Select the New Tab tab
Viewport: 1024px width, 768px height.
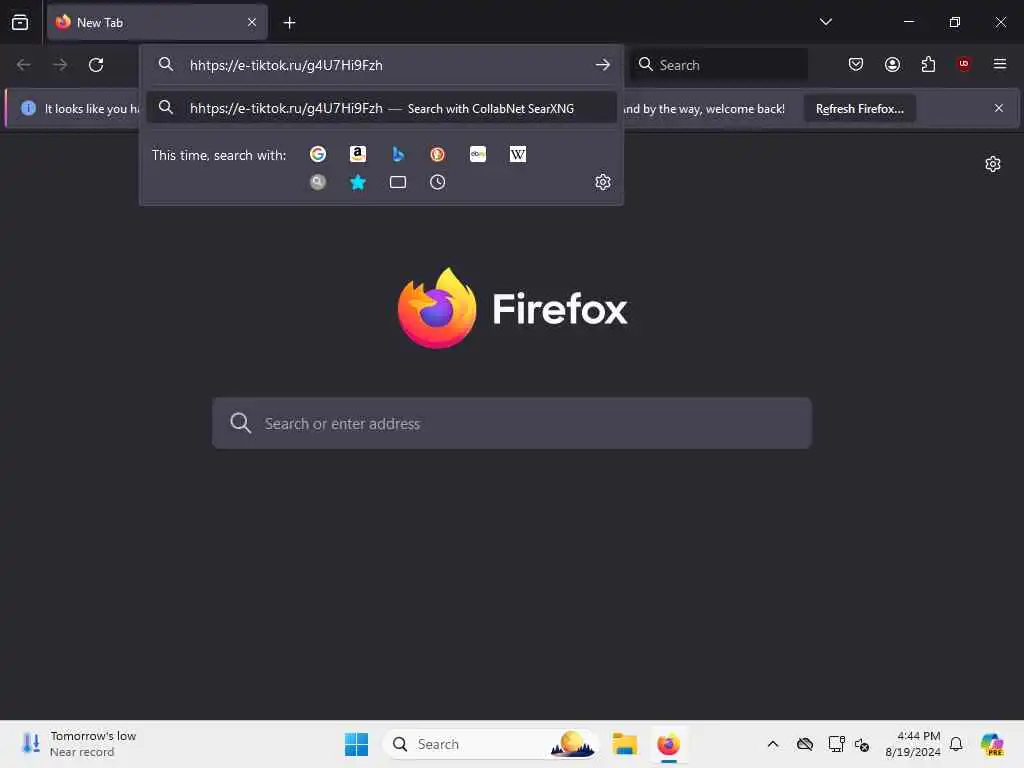[157, 22]
